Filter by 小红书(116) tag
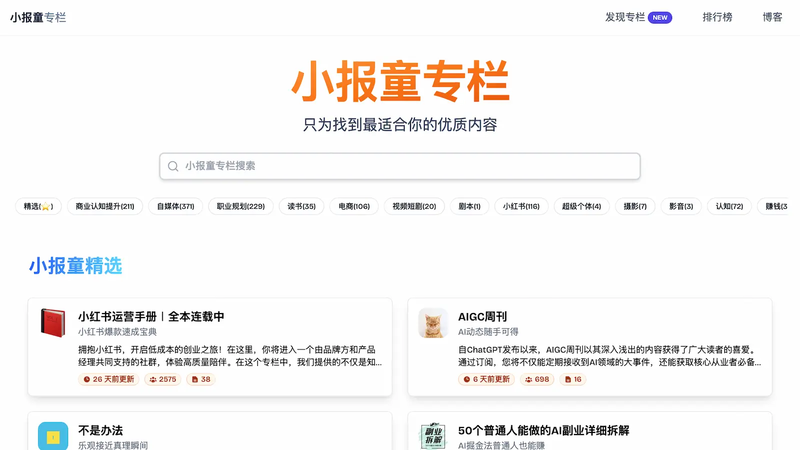Screen dimensions: 800x450 pyautogui.click(x=521, y=206)
